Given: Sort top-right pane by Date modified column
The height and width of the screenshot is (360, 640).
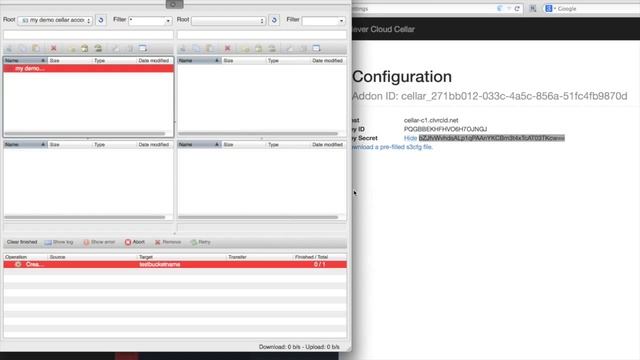Looking at the screenshot, I should [x=329, y=60].
